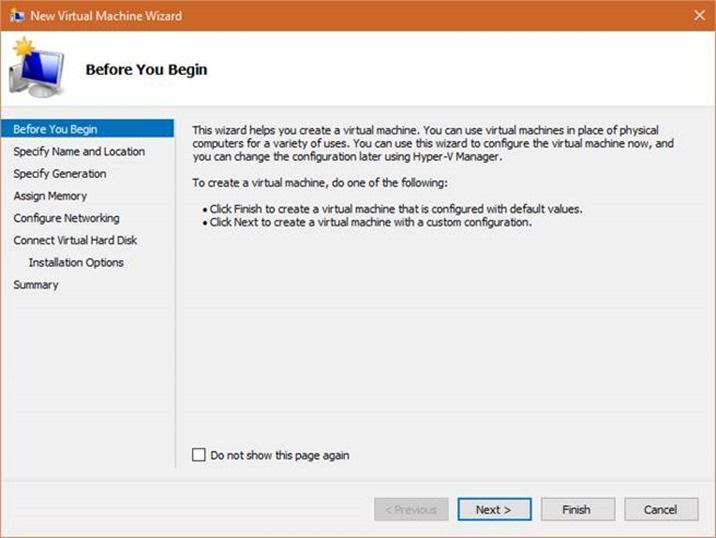Screen dimensions: 716x538
Task: Go to Specify Name and Location step
Action: (79, 152)
